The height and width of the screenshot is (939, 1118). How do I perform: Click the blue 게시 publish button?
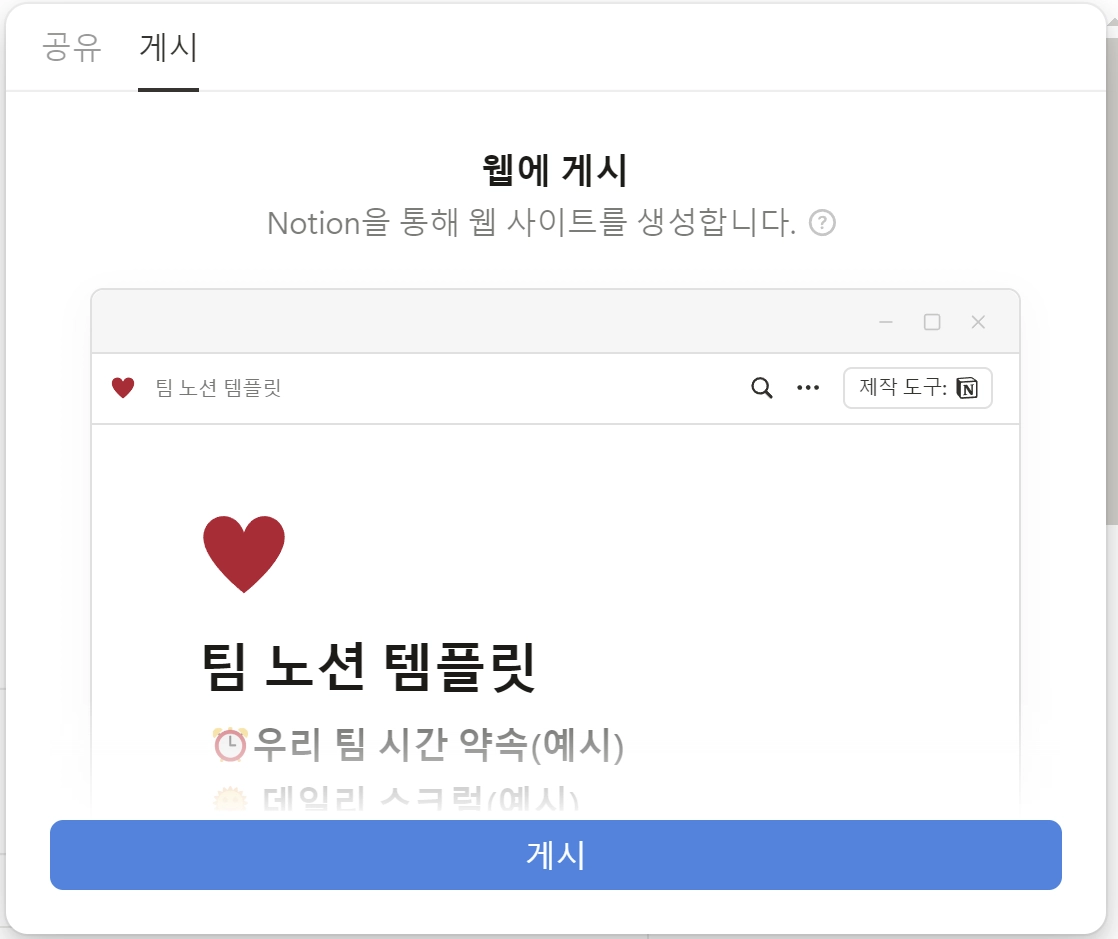click(x=555, y=854)
